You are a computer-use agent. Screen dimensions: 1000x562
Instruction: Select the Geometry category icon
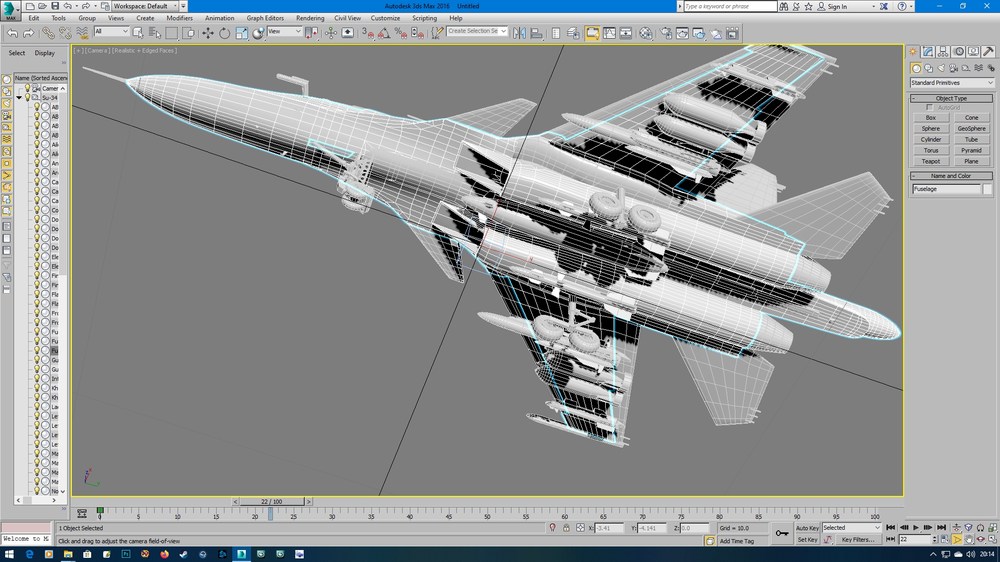tap(916, 68)
